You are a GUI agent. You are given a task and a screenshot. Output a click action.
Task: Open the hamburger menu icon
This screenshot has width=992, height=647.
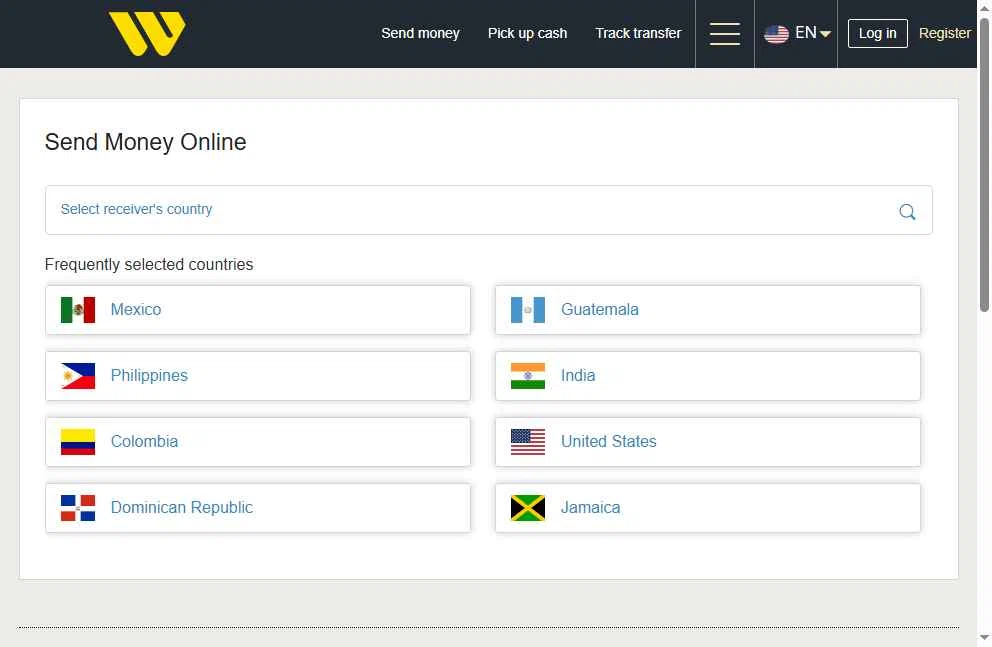pyautogui.click(x=724, y=34)
